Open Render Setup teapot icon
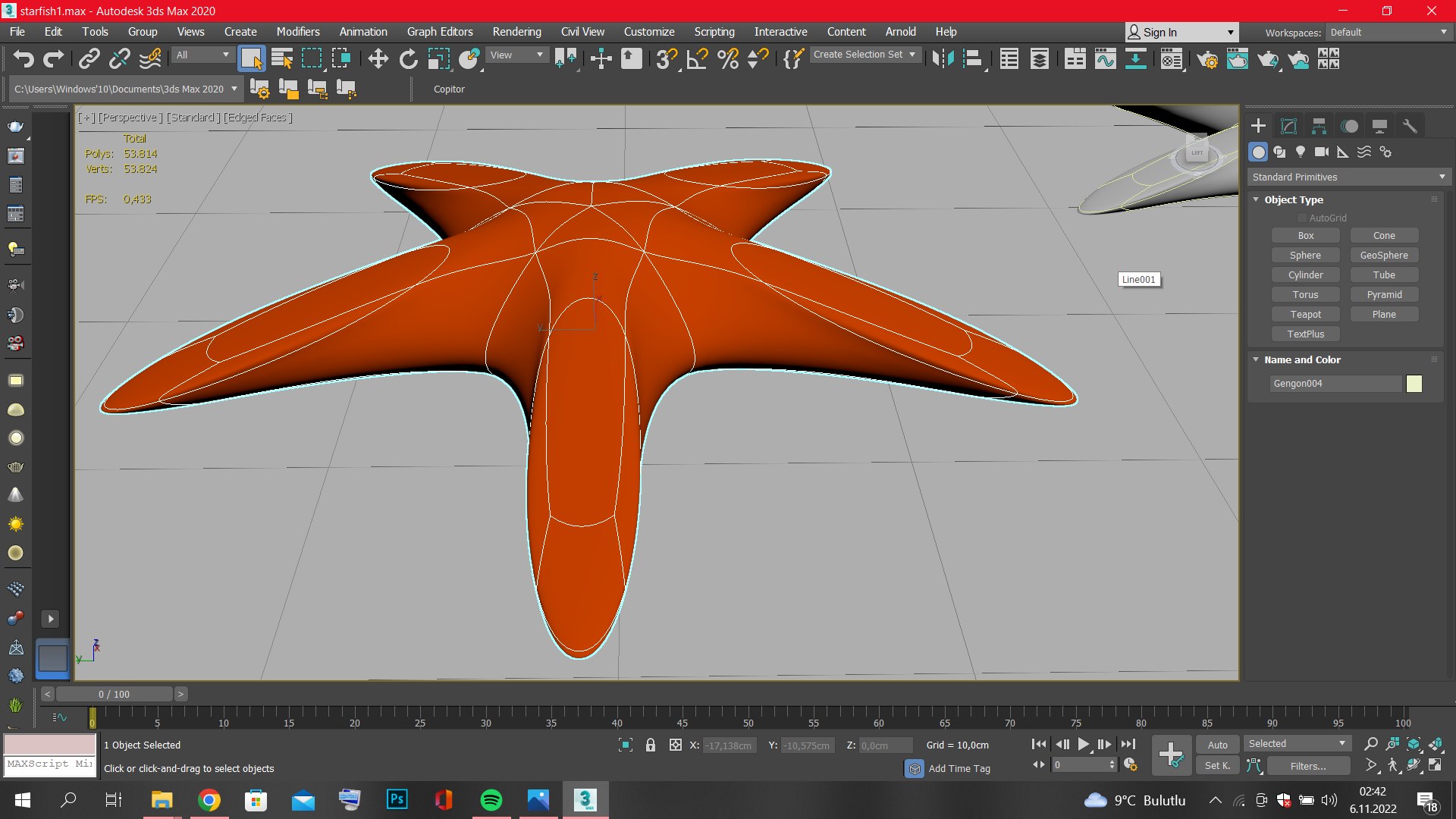The height and width of the screenshot is (819, 1456). click(x=1207, y=58)
